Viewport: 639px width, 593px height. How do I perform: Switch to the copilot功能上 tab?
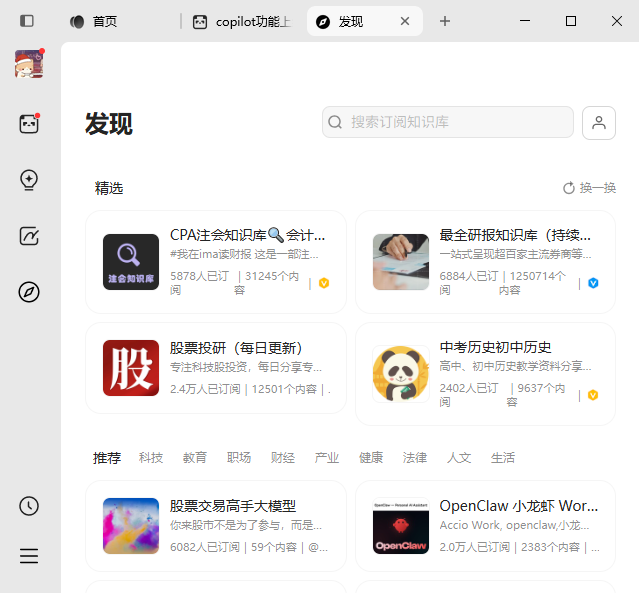pos(242,21)
